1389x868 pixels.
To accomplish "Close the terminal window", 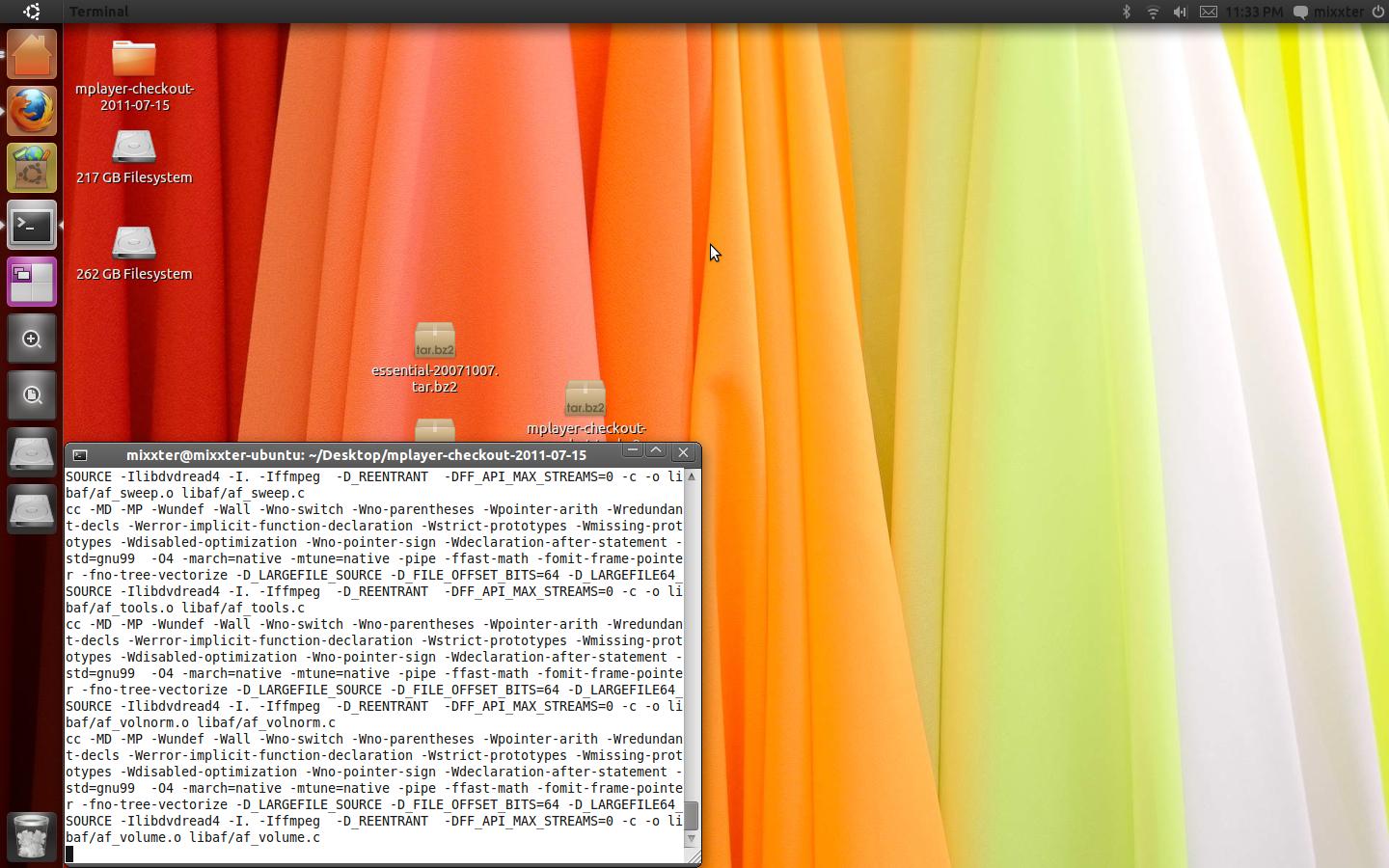I will click(683, 451).
